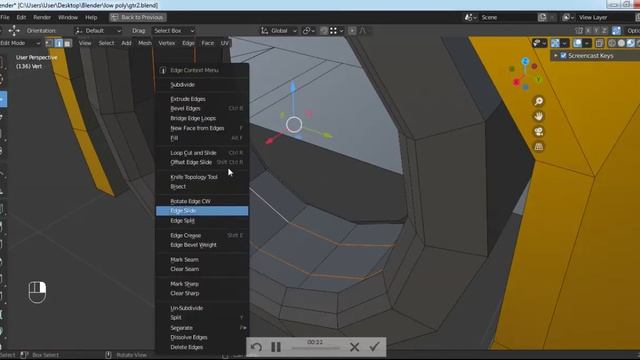Select vertex select mode icon
The height and width of the screenshot is (360, 640).
click(49, 43)
